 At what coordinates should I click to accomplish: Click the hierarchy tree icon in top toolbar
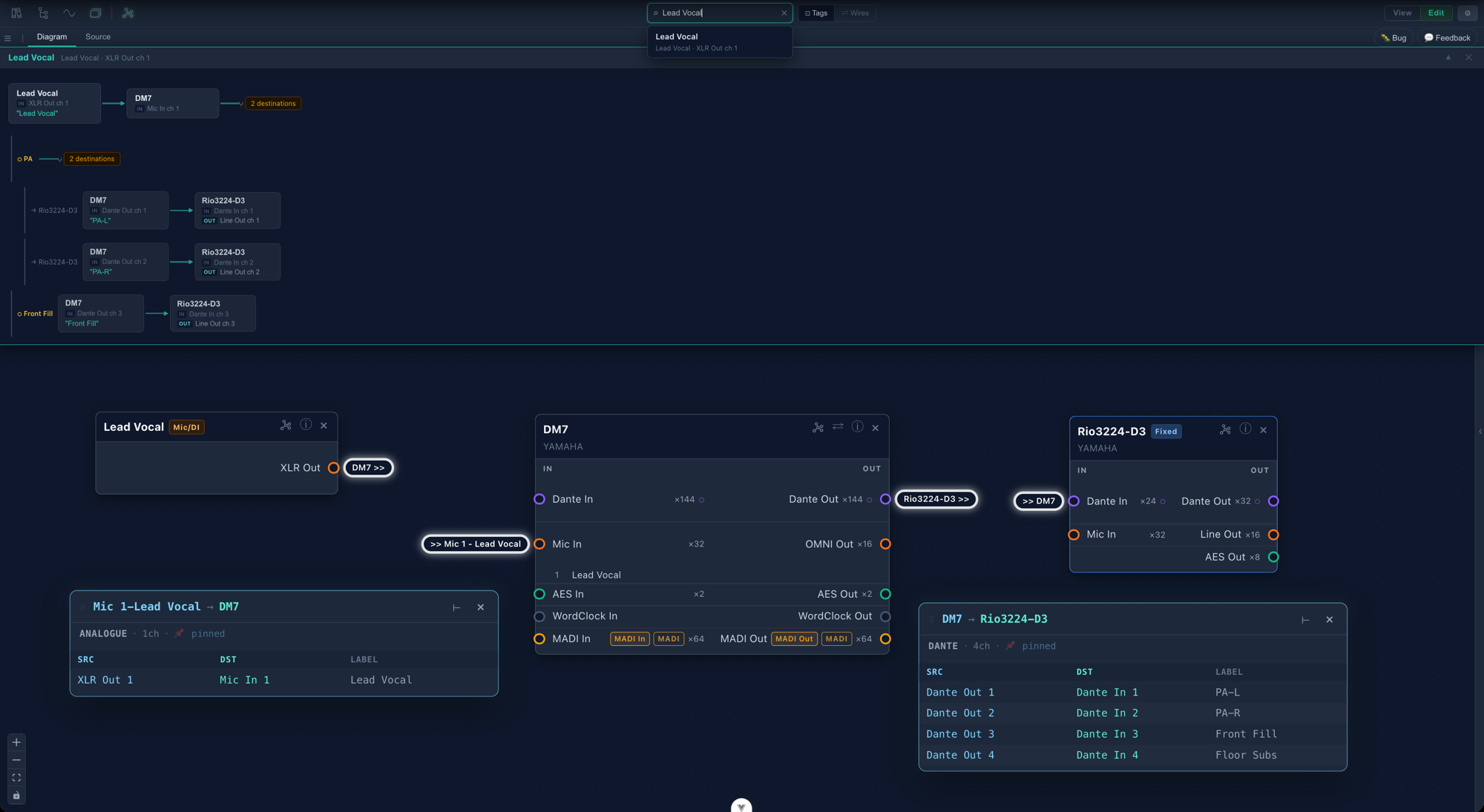pos(43,13)
